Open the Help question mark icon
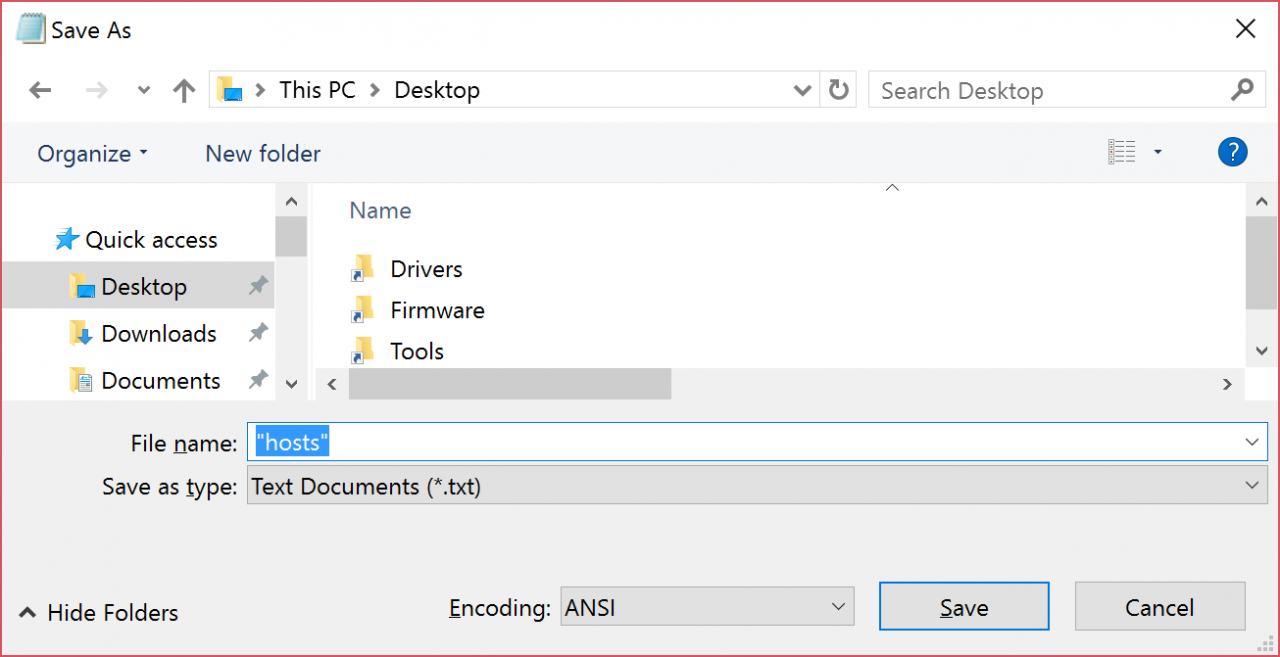Screen dimensions: 1280x657 pos(1232,152)
